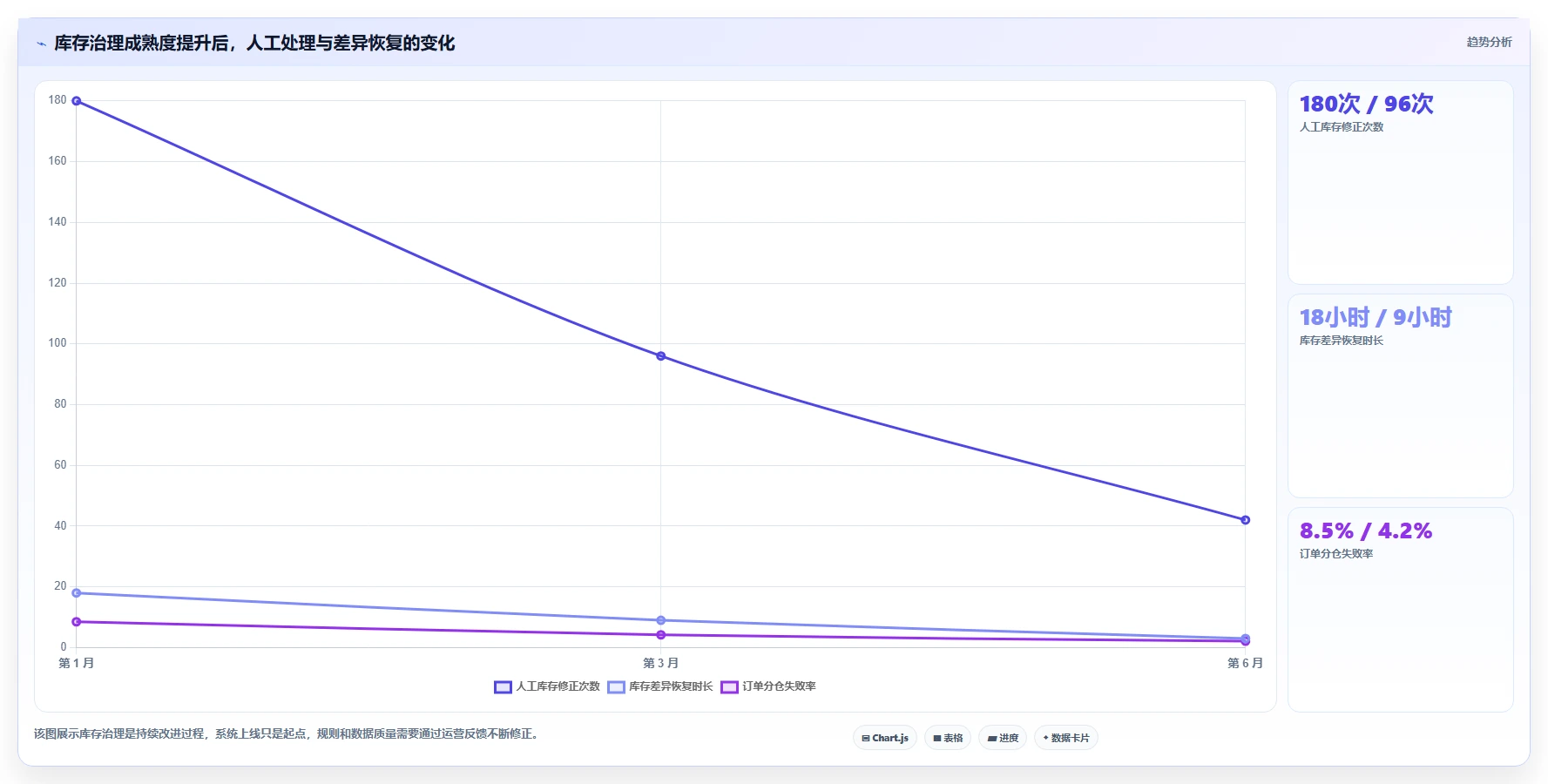
Task: Click the 表格 tag pill
Action: [x=948, y=738]
